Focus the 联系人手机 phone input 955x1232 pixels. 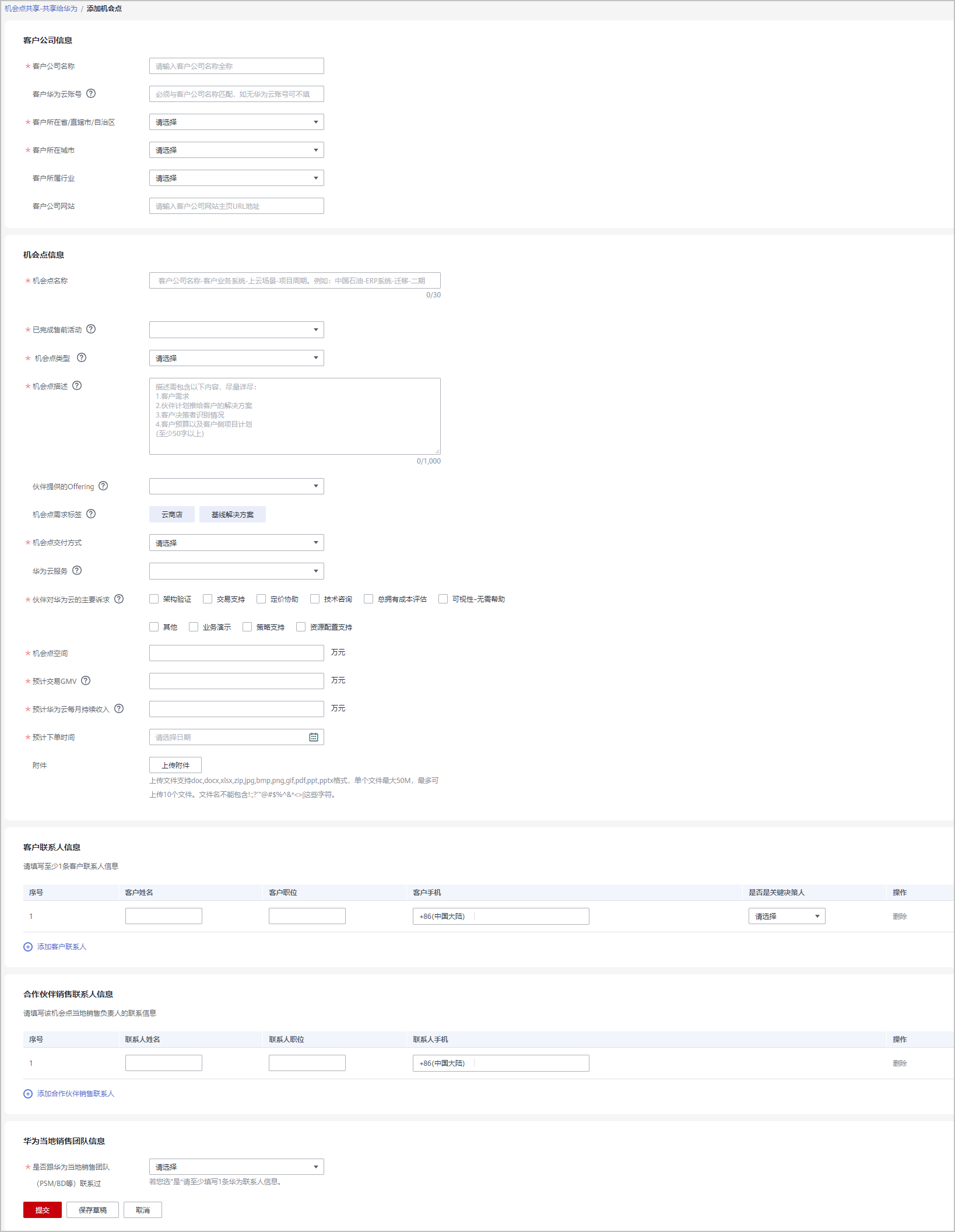501,1063
